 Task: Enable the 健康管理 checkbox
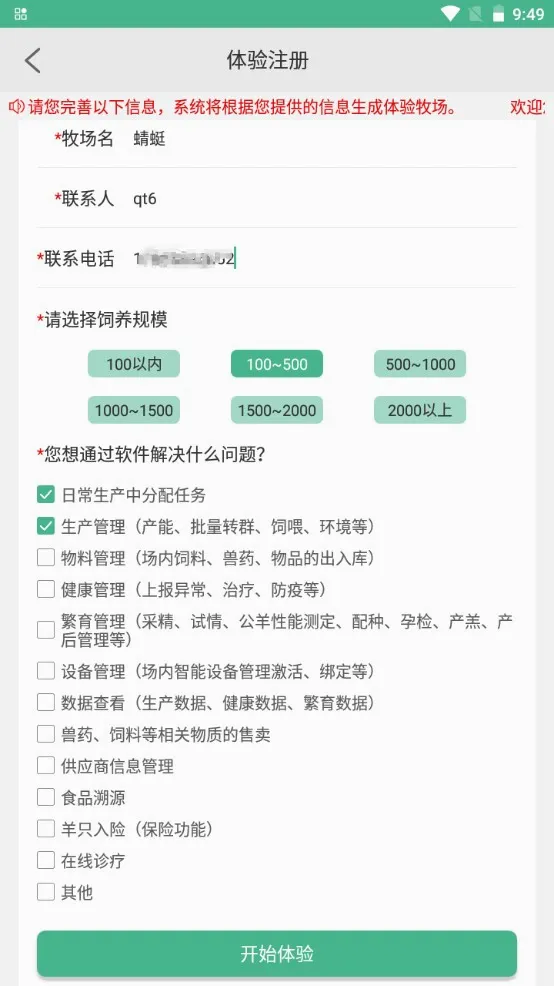coord(46,589)
